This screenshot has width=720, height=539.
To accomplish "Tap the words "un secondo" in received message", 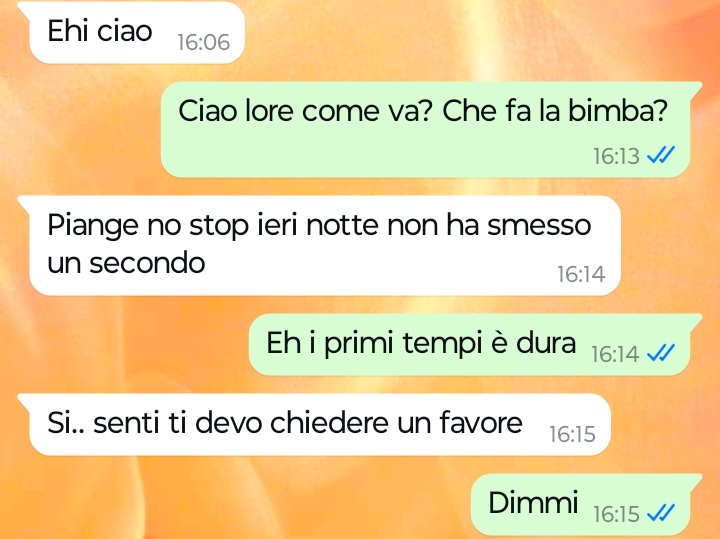I will [x=126, y=263].
